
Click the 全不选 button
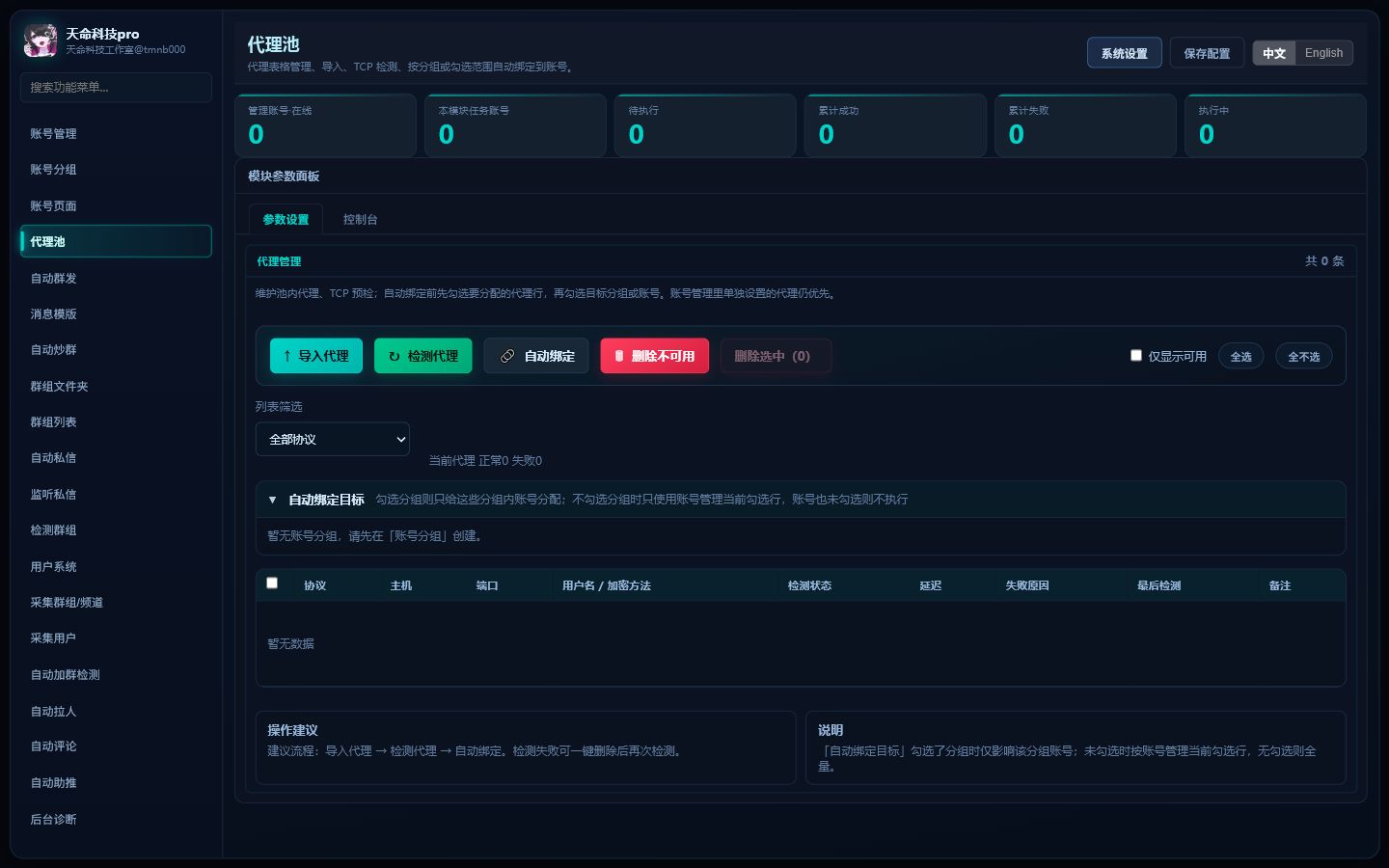click(1304, 356)
